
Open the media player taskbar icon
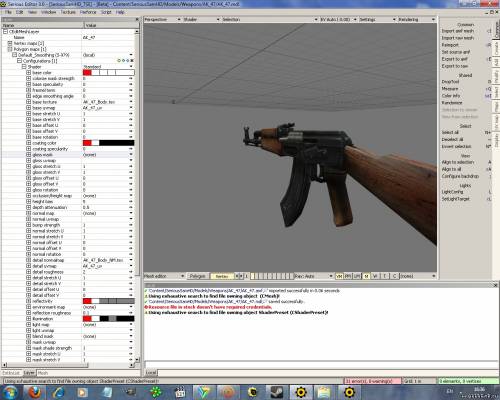83,392
